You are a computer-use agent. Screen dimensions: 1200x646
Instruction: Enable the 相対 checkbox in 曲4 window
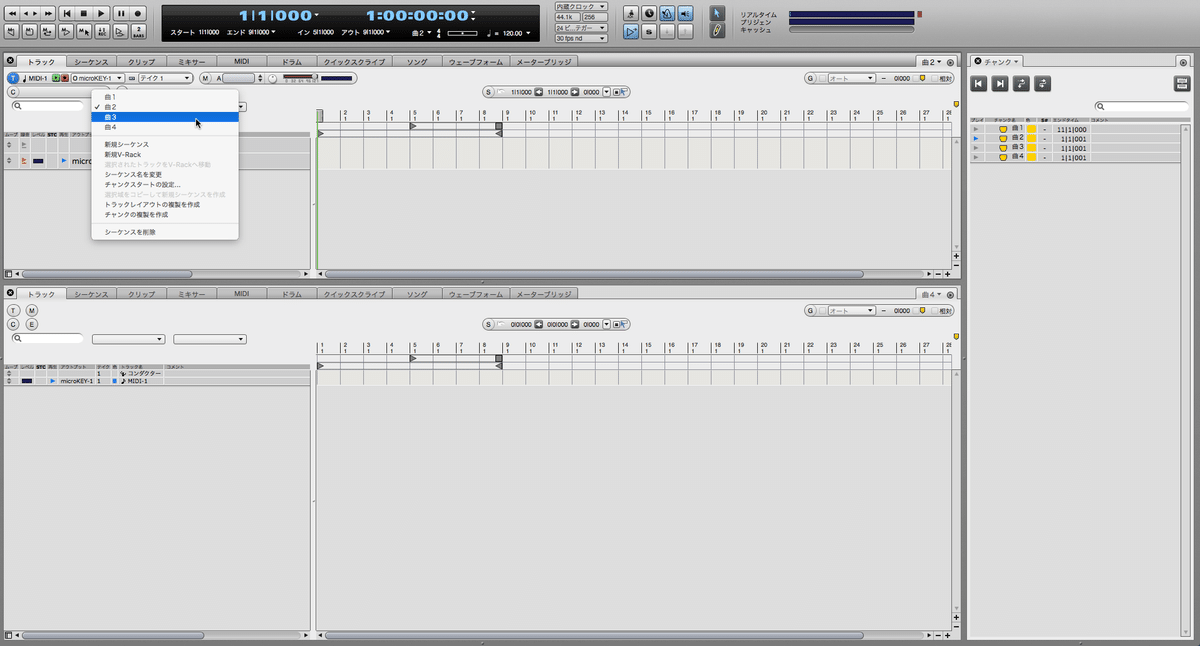(934, 311)
